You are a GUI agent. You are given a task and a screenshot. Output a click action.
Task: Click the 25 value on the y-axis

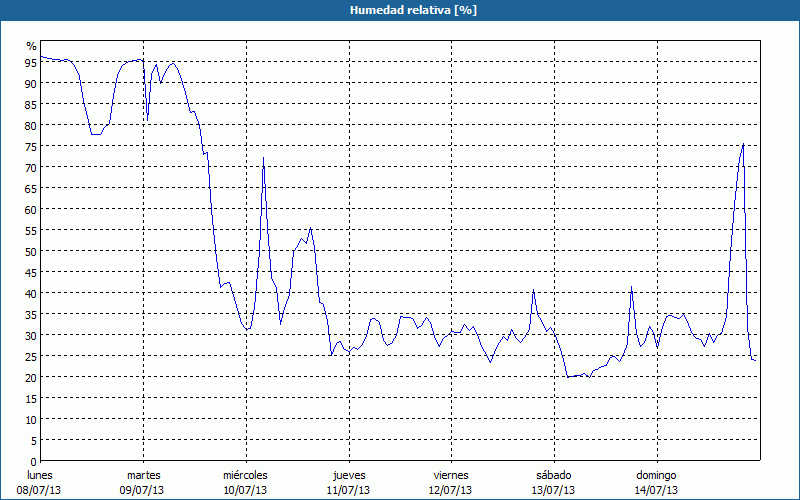tap(31, 357)
